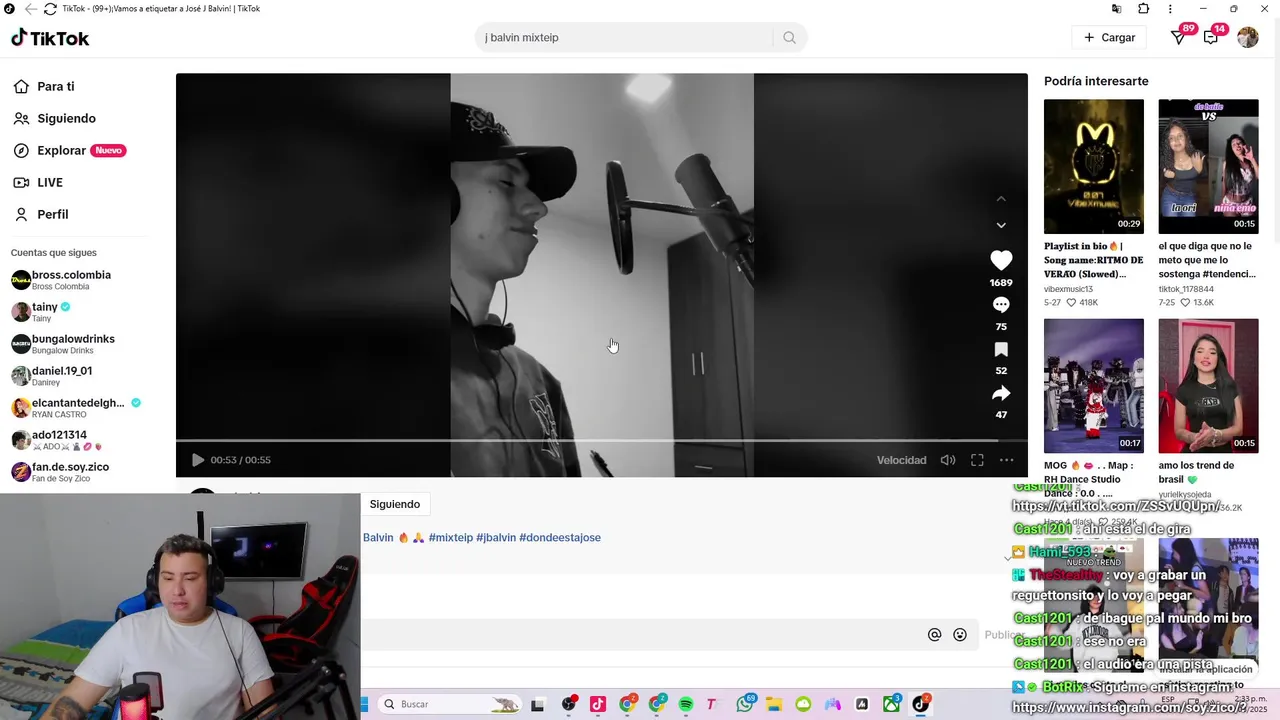
Task: Open bross.colombia account
Action: 70,280
